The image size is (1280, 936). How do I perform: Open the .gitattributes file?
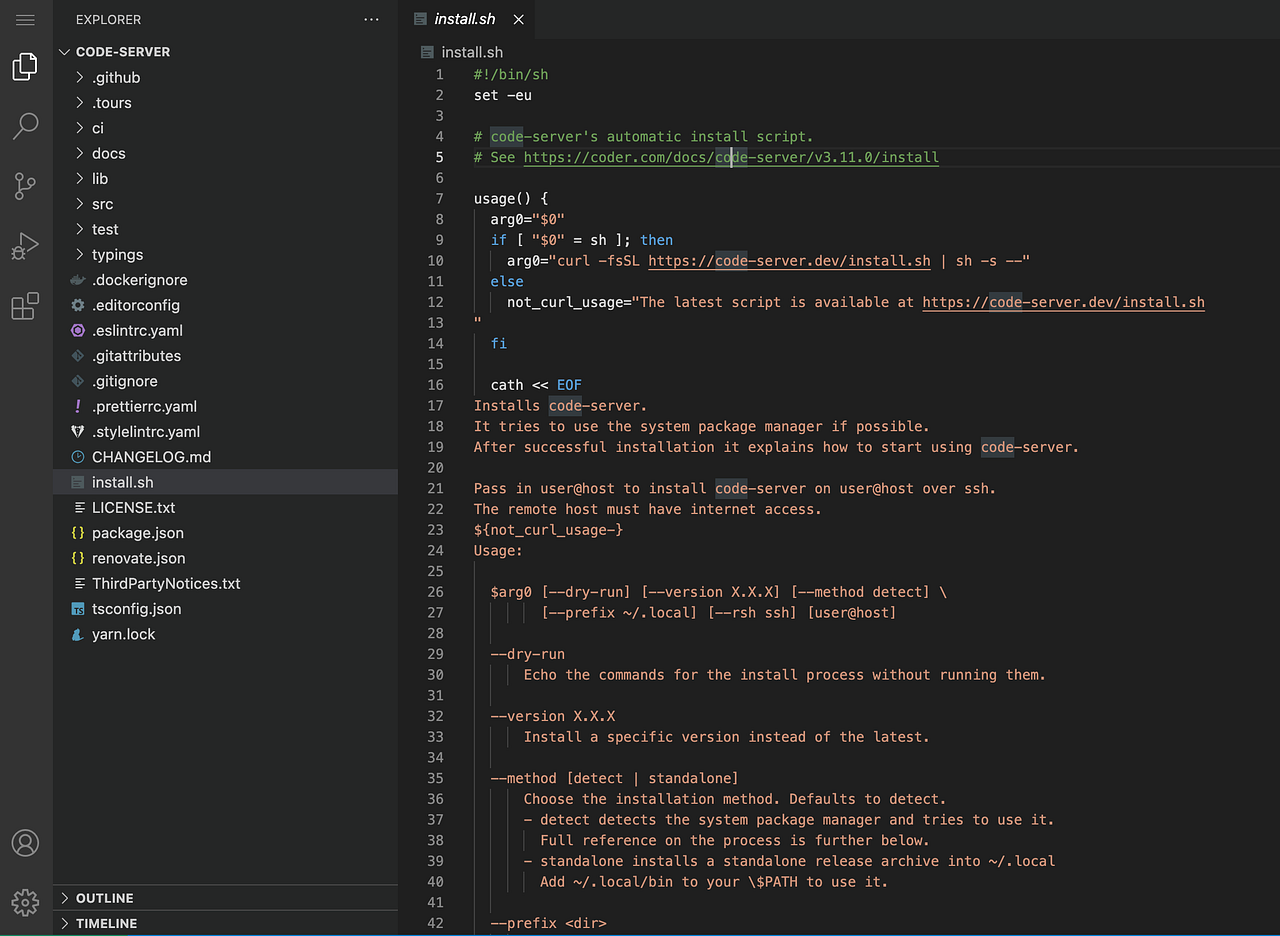tap(226, 356)
